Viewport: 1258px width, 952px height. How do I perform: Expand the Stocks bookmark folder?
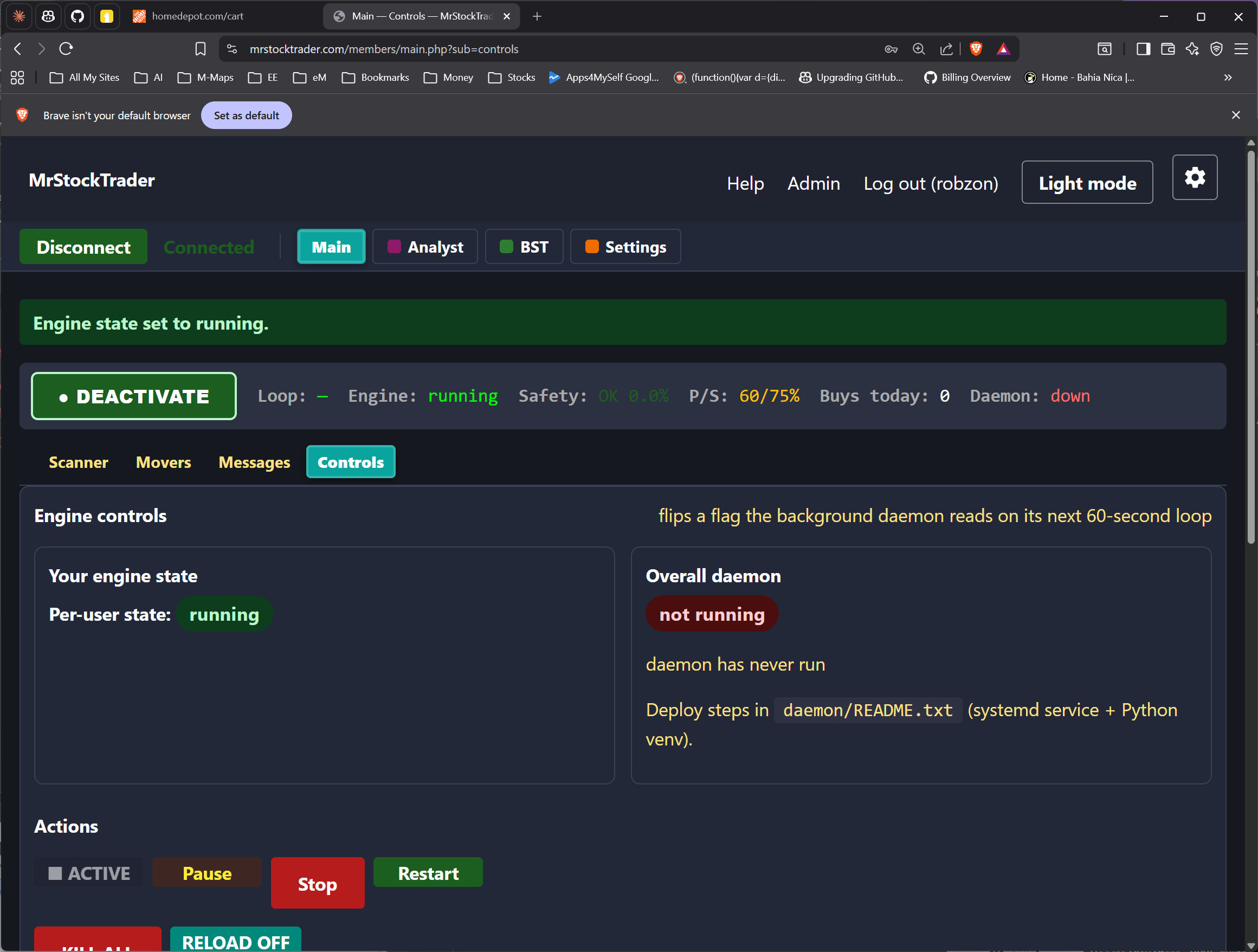pos(511,78)
